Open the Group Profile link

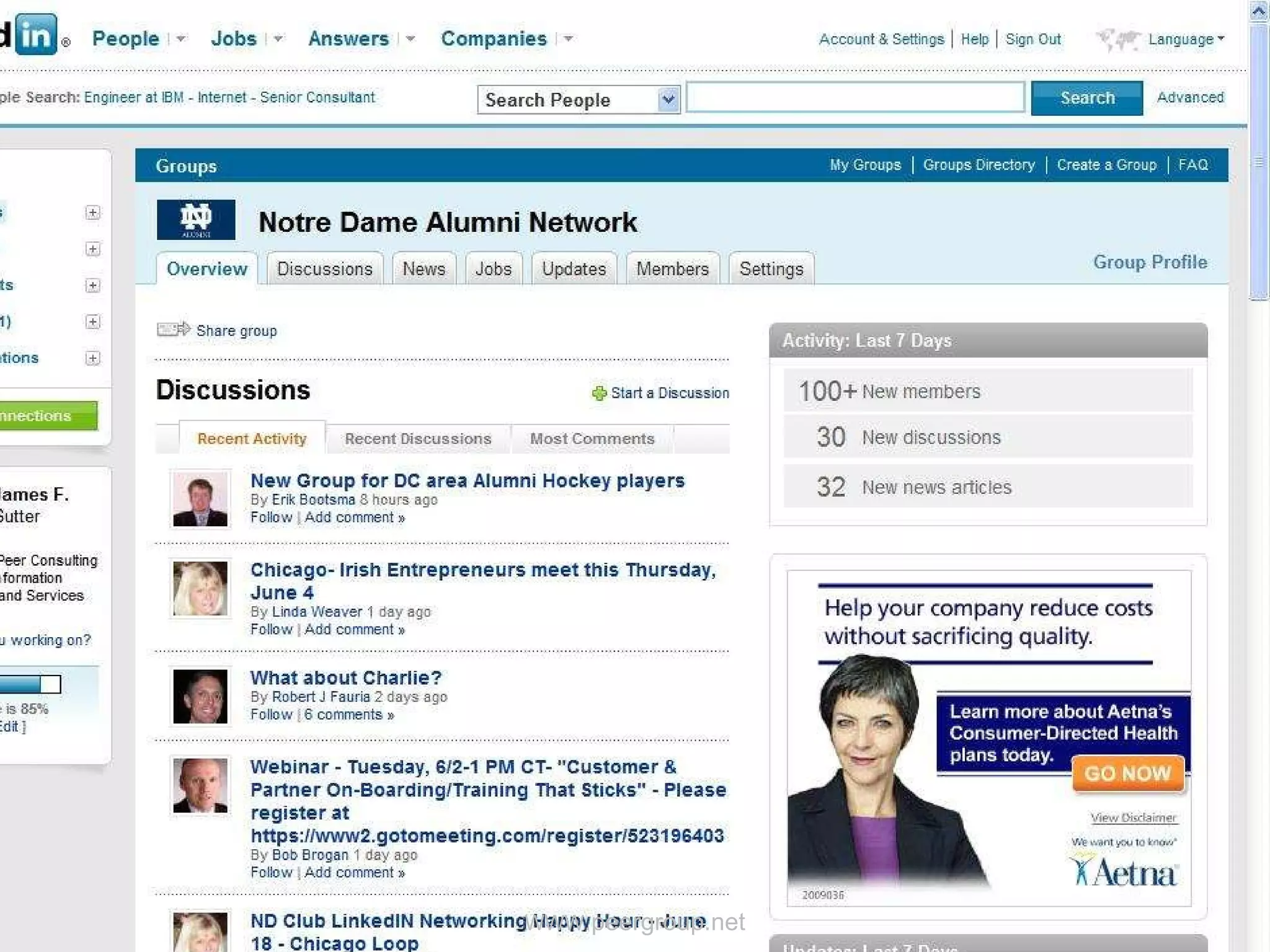[1150, 262]
